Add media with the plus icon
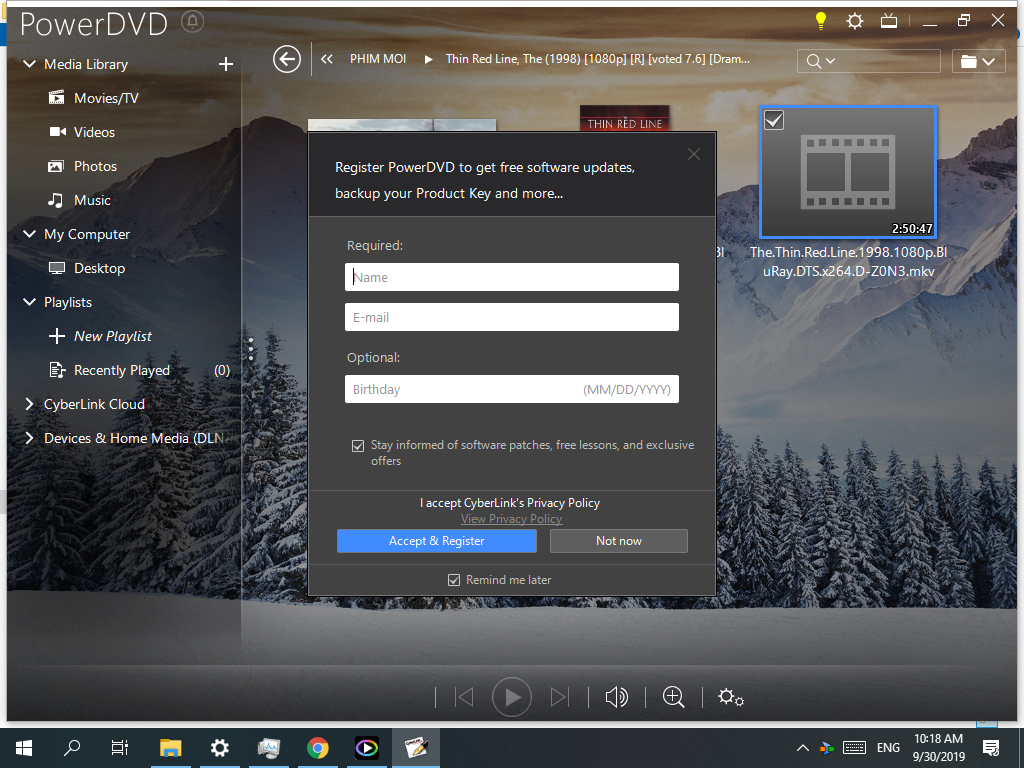 click(225, 64)
